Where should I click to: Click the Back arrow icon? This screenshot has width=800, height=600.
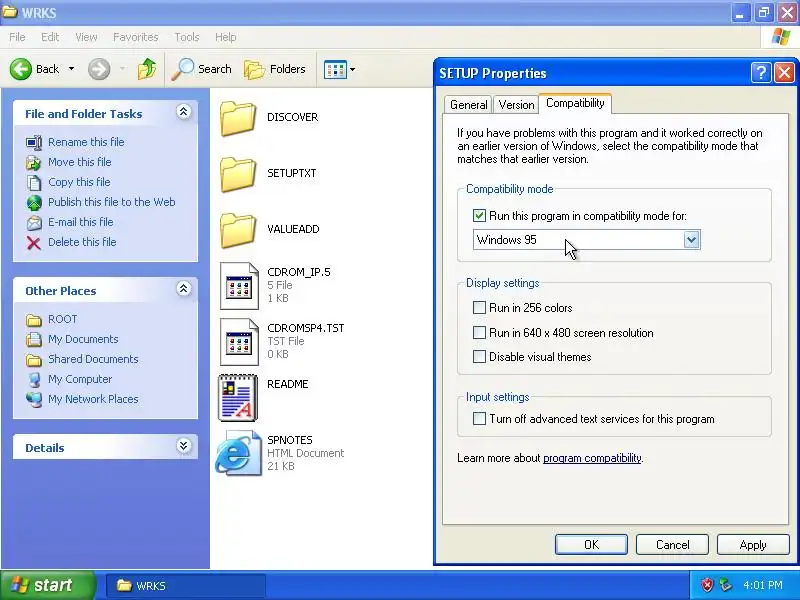(x=20, y=69)
